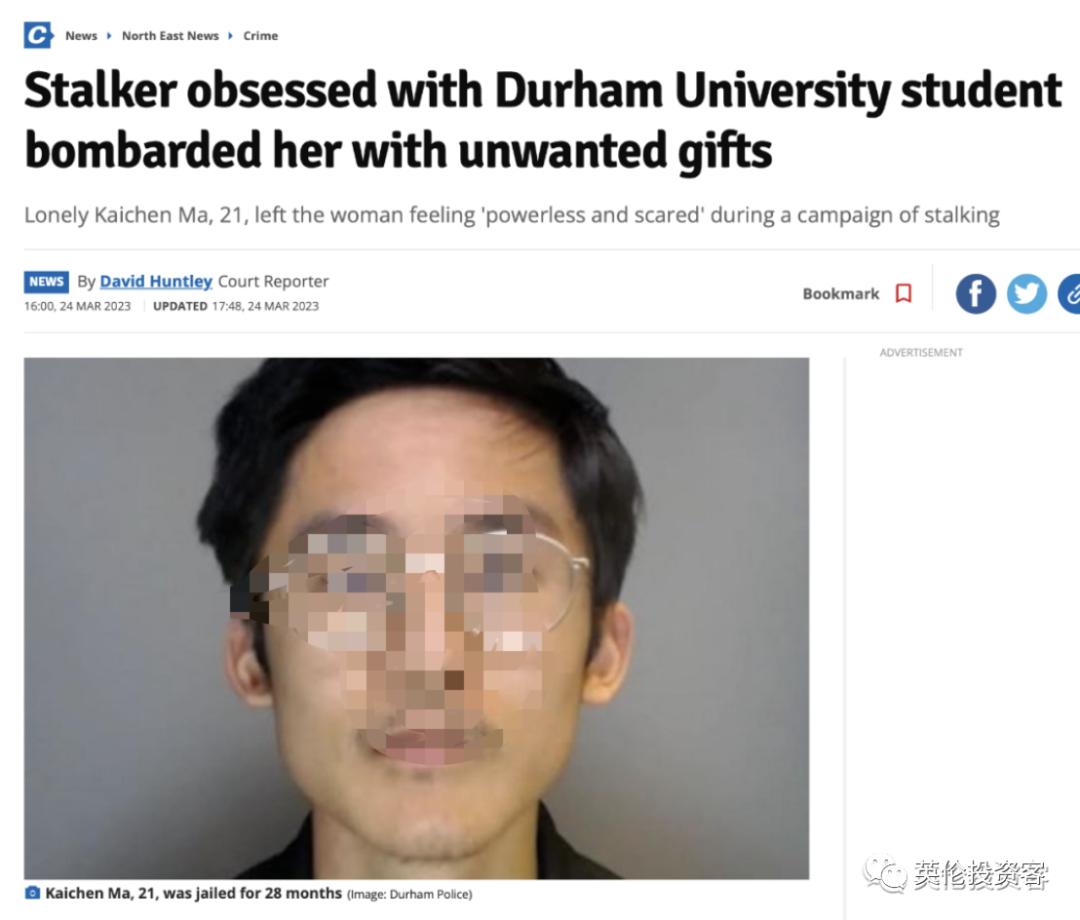Click arrow before Crime breadcrumb

(231, 36)
